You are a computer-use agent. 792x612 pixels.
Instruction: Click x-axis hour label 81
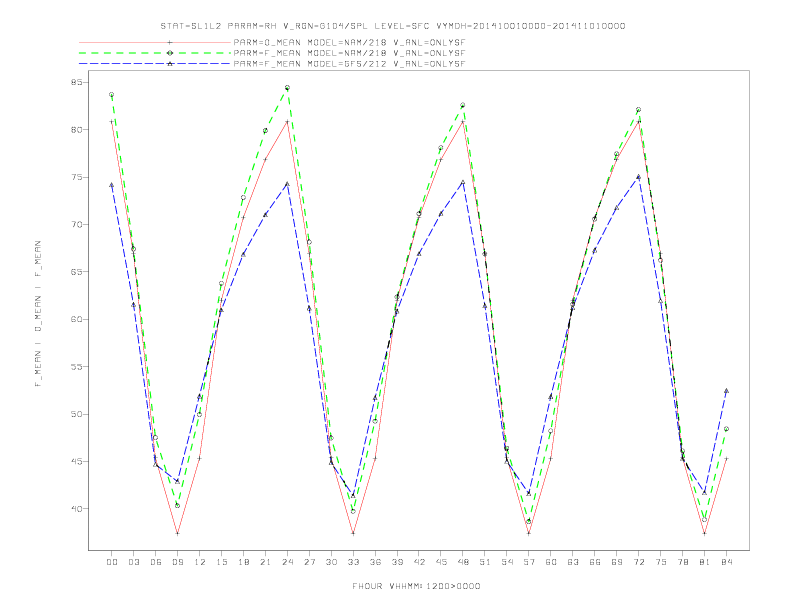coord(705,562)
